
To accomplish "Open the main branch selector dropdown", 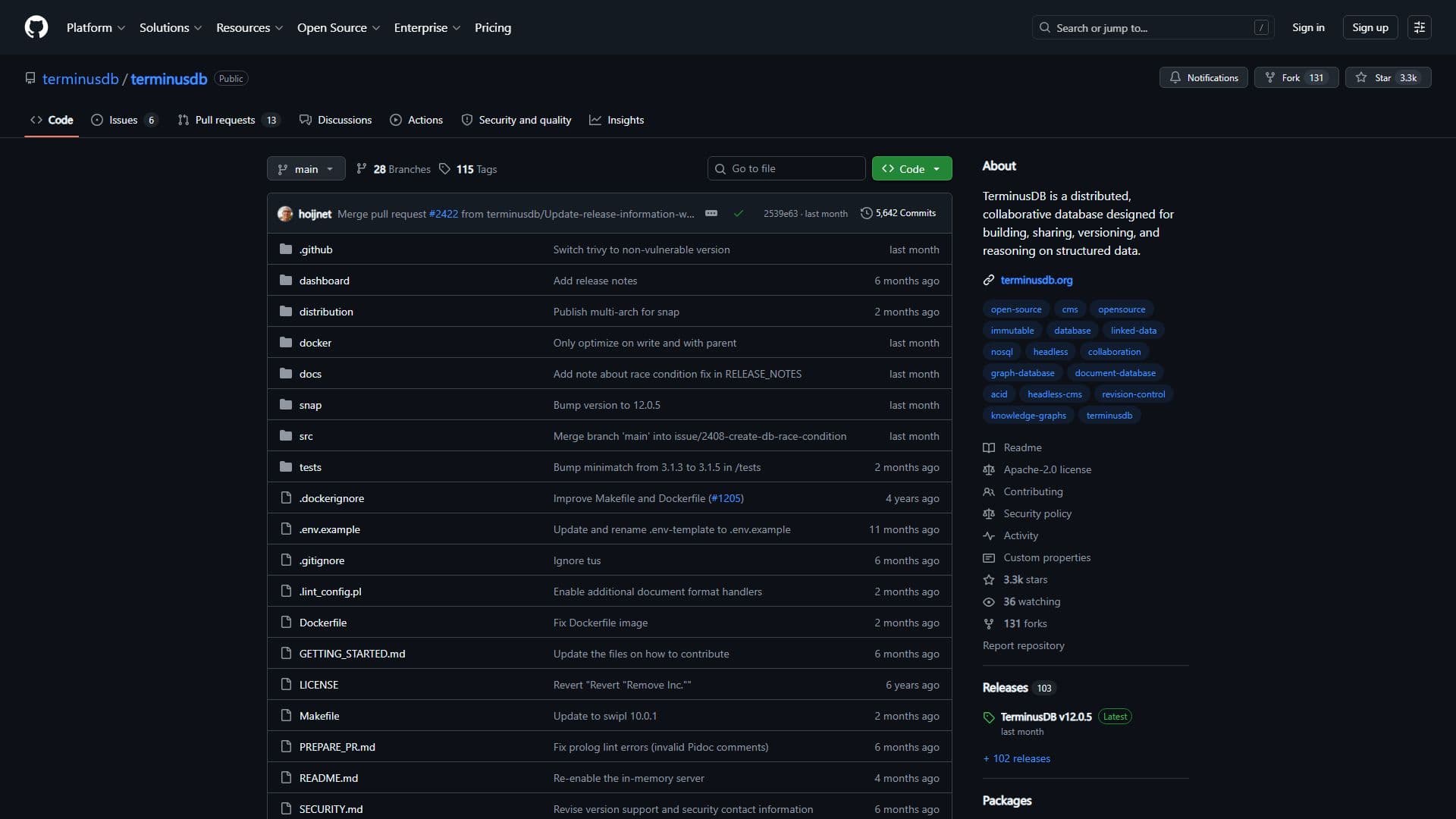I will point(306,168).
